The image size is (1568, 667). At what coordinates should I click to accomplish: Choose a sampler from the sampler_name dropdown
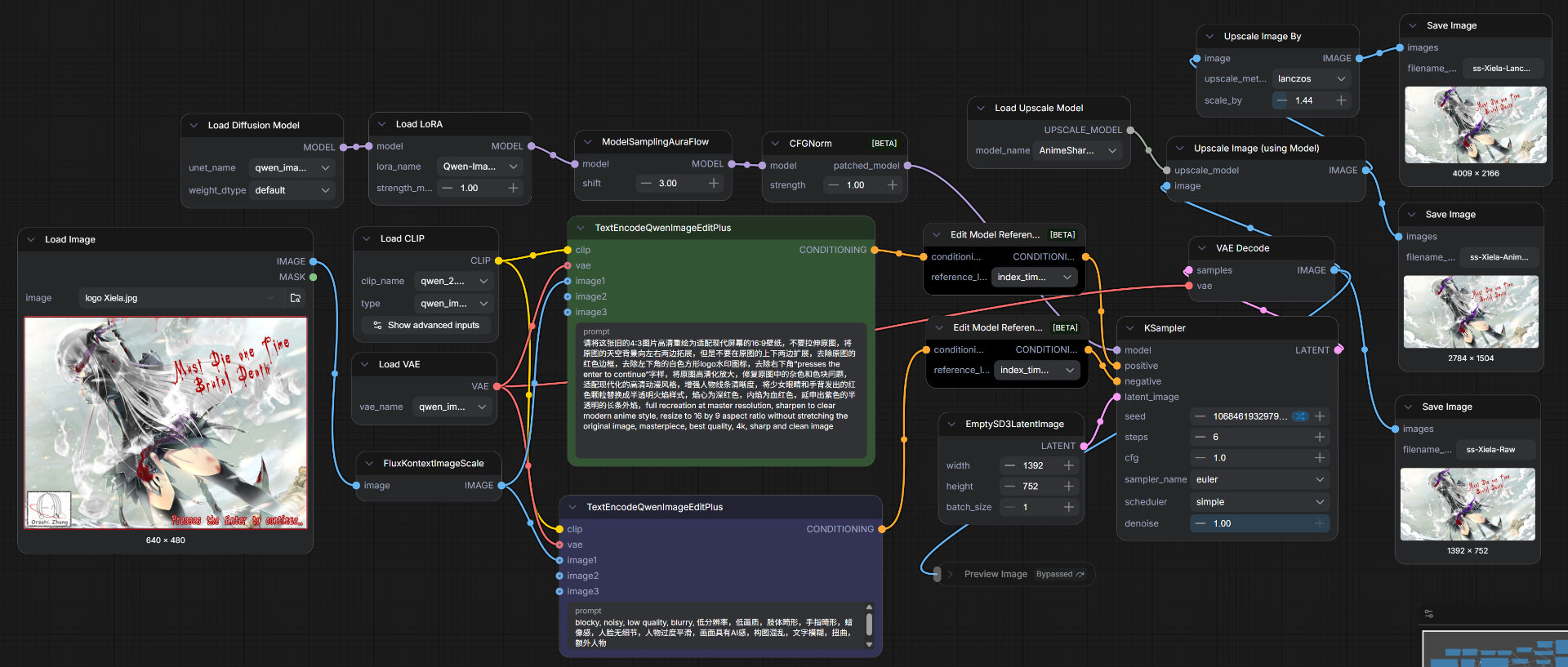[1259, 479]
